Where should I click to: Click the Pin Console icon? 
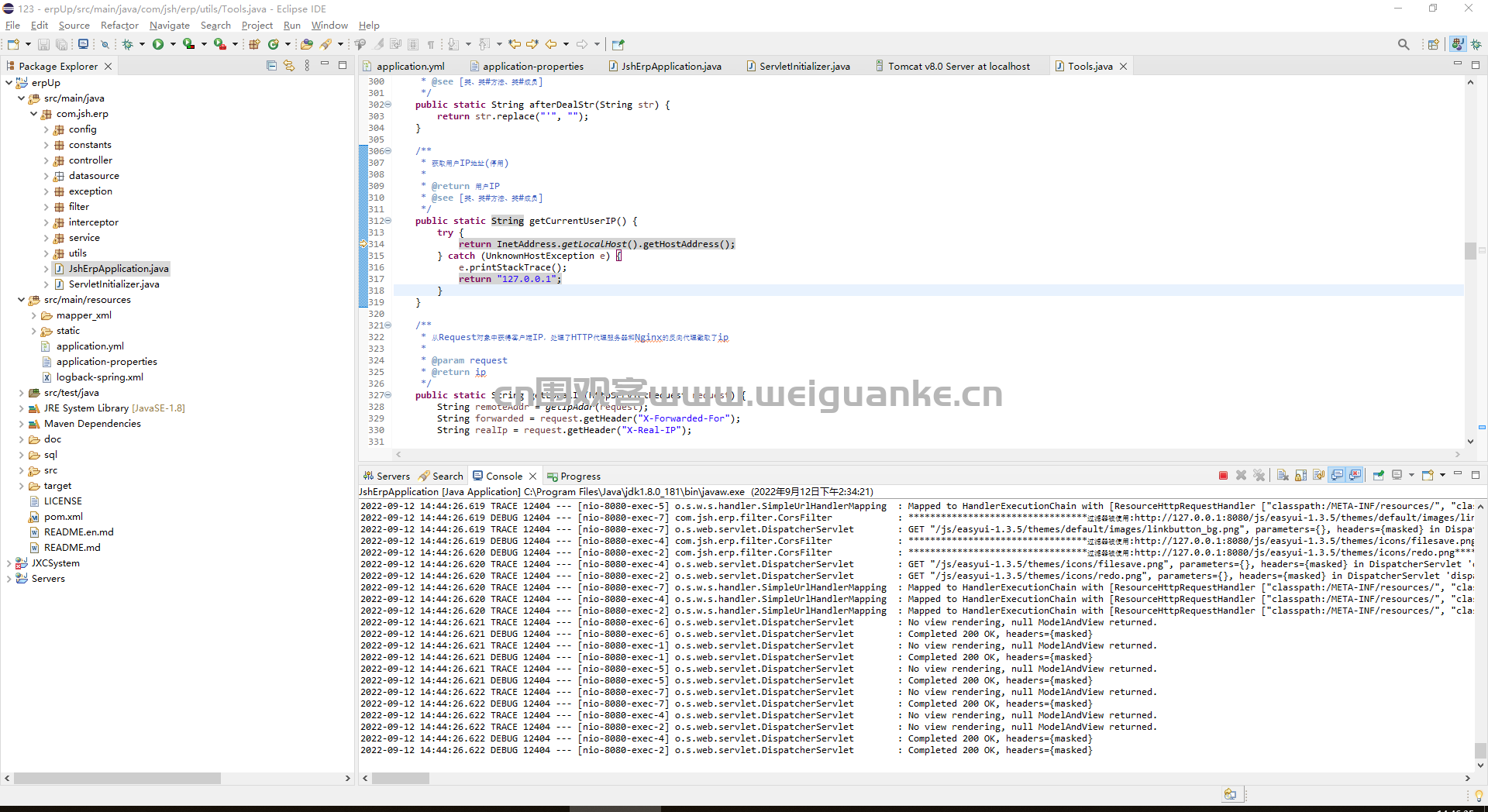pos(1379,476)
